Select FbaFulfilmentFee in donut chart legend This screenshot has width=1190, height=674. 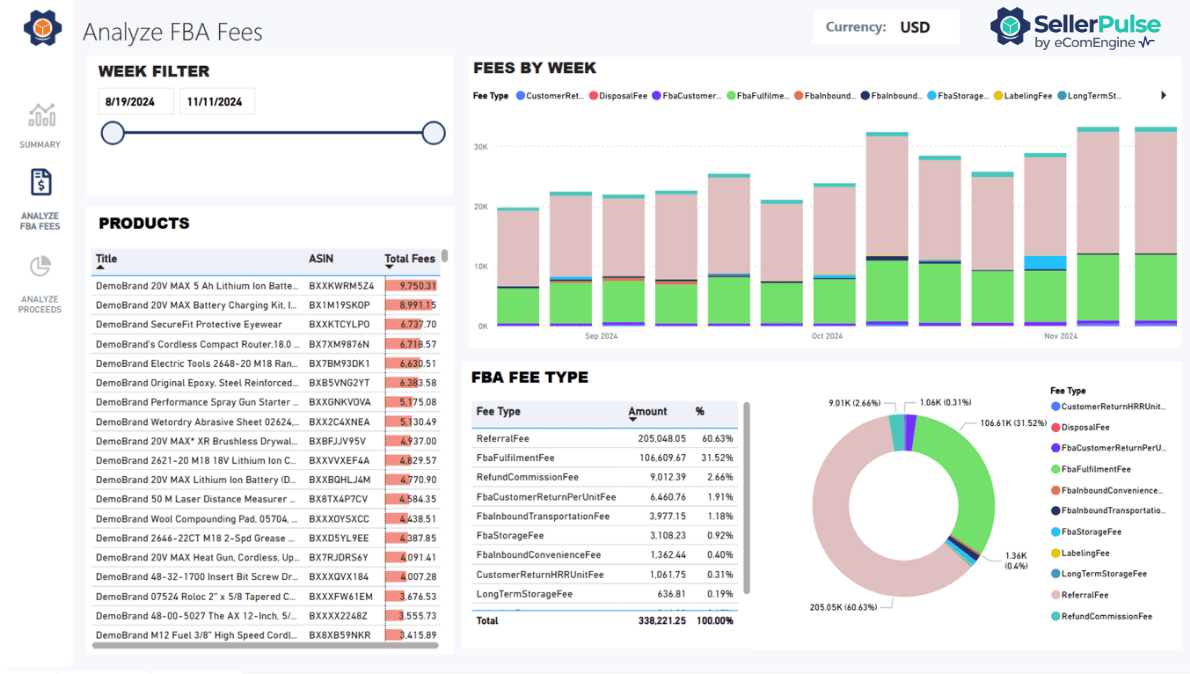tap(1091, 469)
